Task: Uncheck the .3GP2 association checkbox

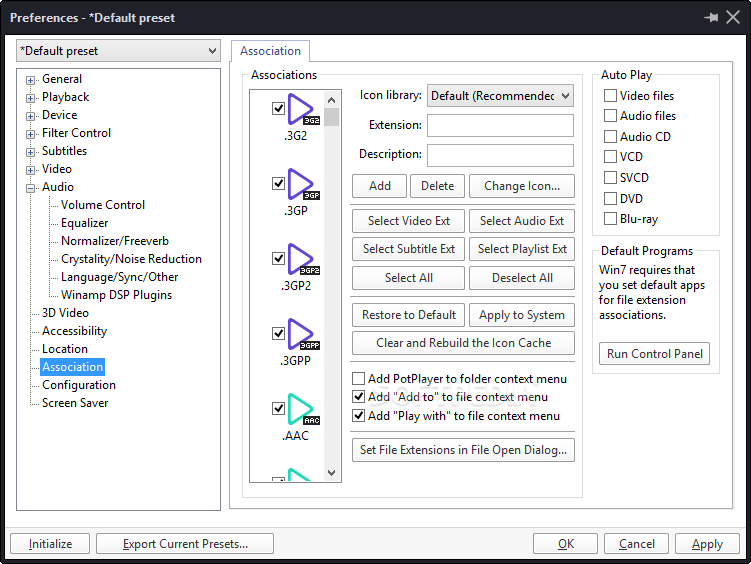Action: click(278, 259)
